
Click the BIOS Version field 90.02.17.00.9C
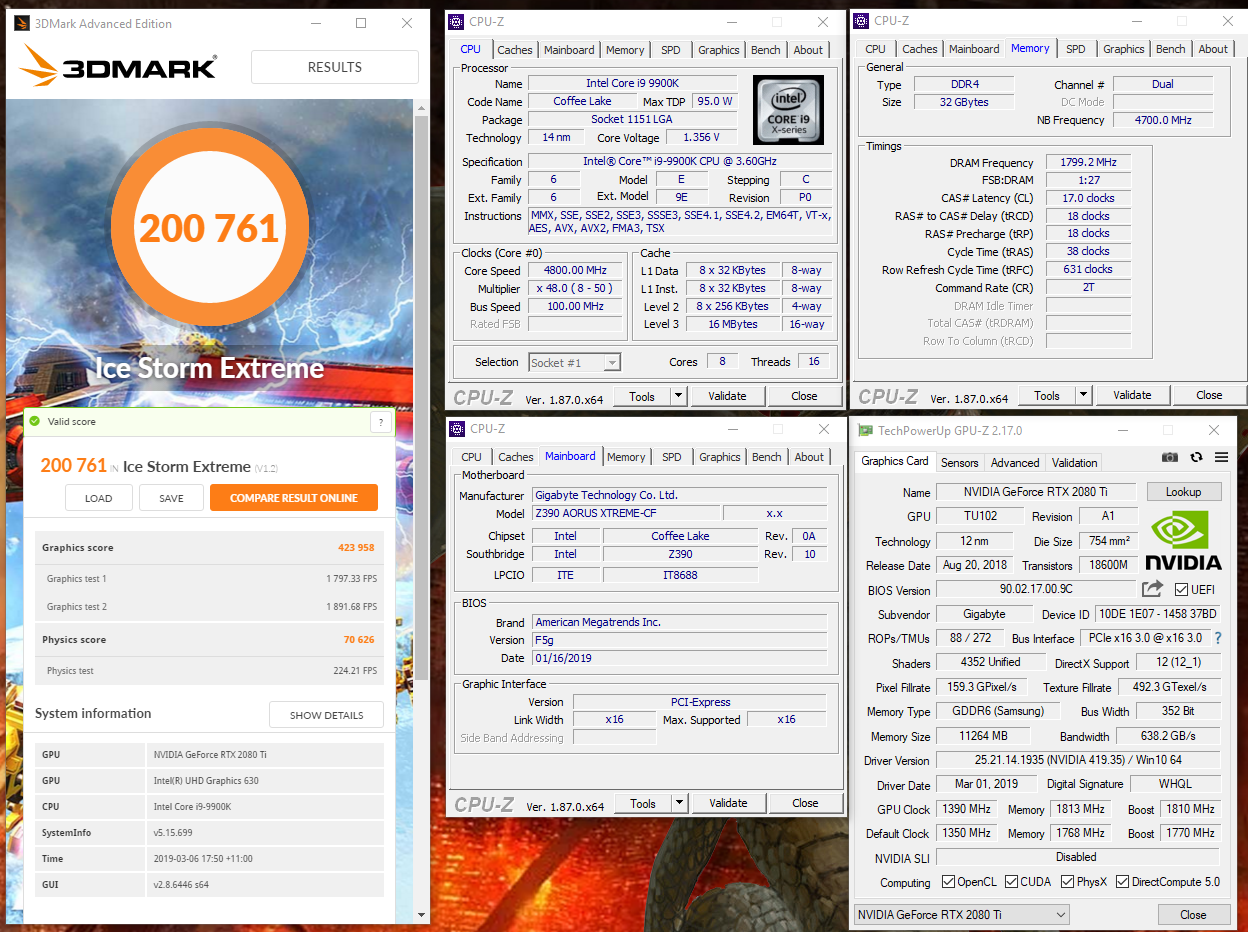pos(1036,590)
